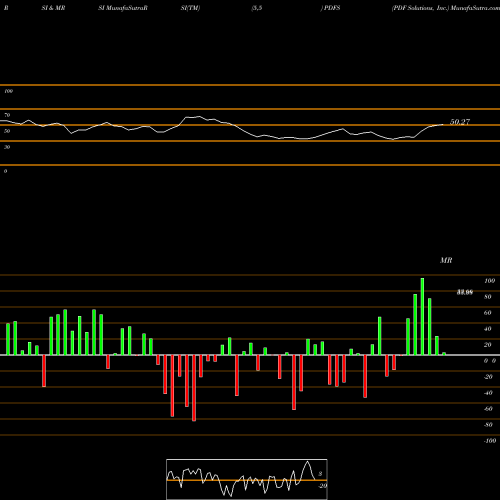The width and height of the screenshot is (500, 500).
Task: Click the -100 label on MR axis
Action: coord(490,441)
